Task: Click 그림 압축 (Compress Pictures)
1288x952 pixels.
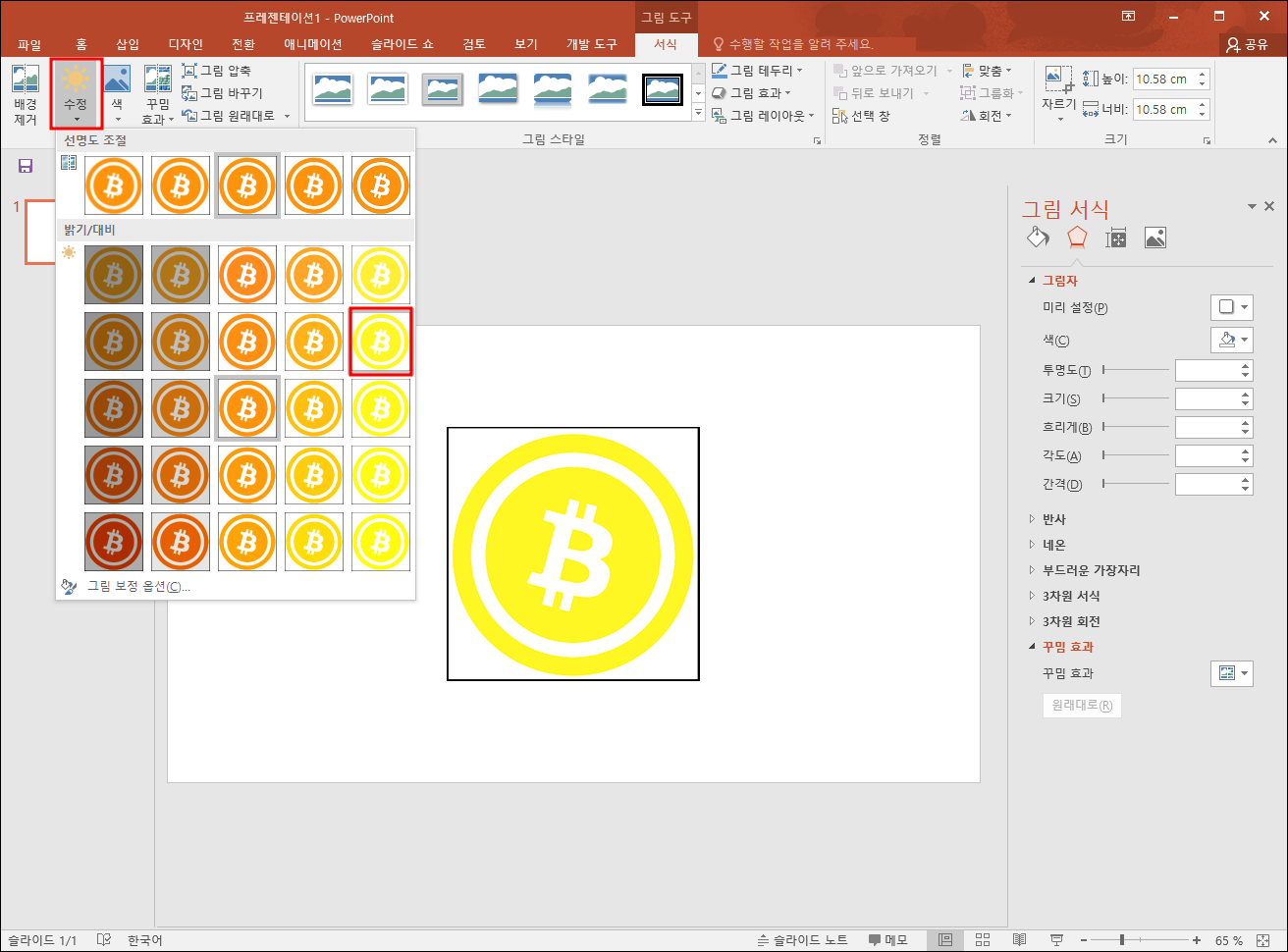Action: 216,71
